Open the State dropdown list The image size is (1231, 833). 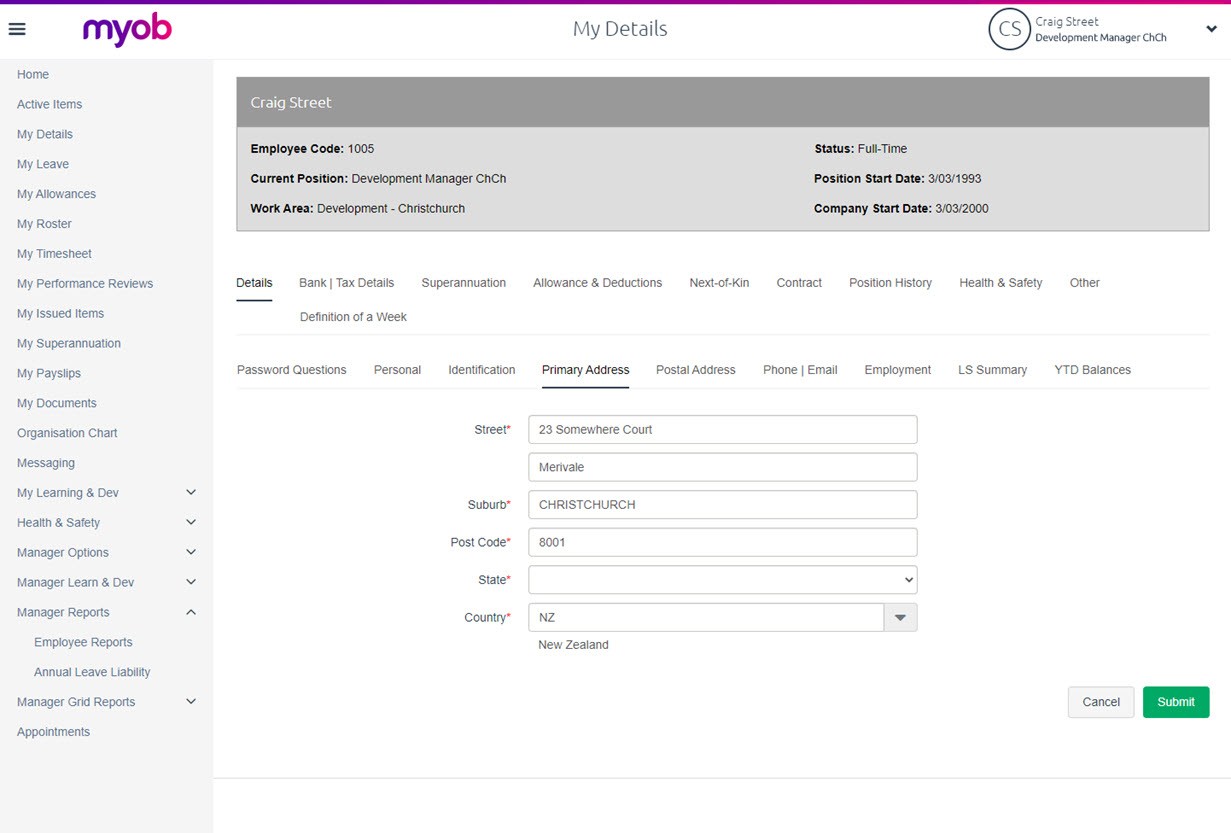pyautogui.click(x=722, y=580)
